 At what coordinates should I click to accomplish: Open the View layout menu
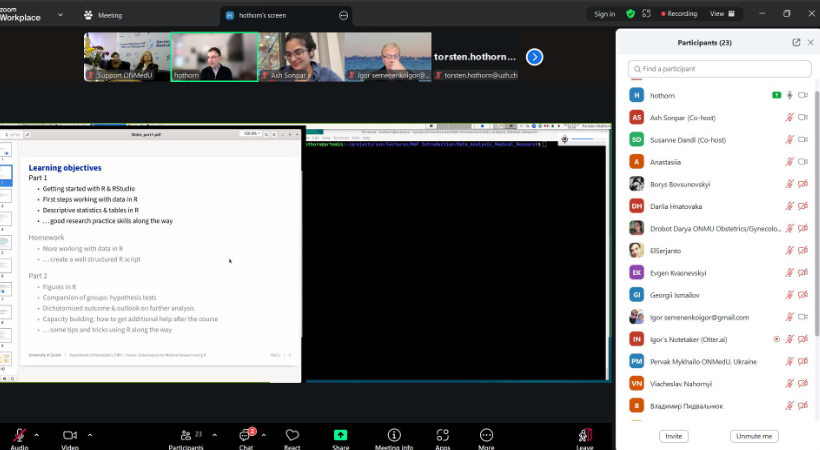tap(722, 14)
